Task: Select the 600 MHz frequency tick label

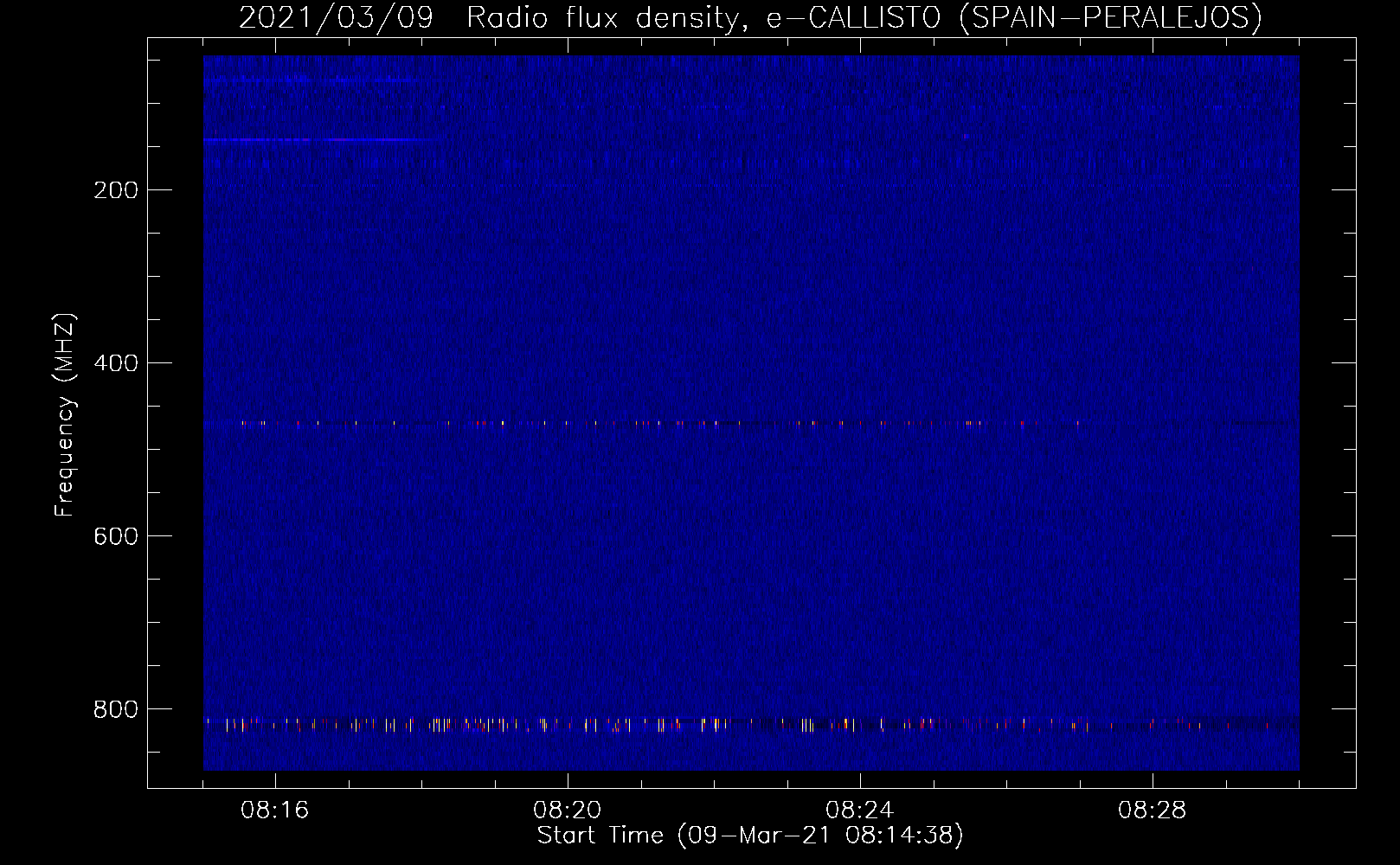Action: click(116, 536)
